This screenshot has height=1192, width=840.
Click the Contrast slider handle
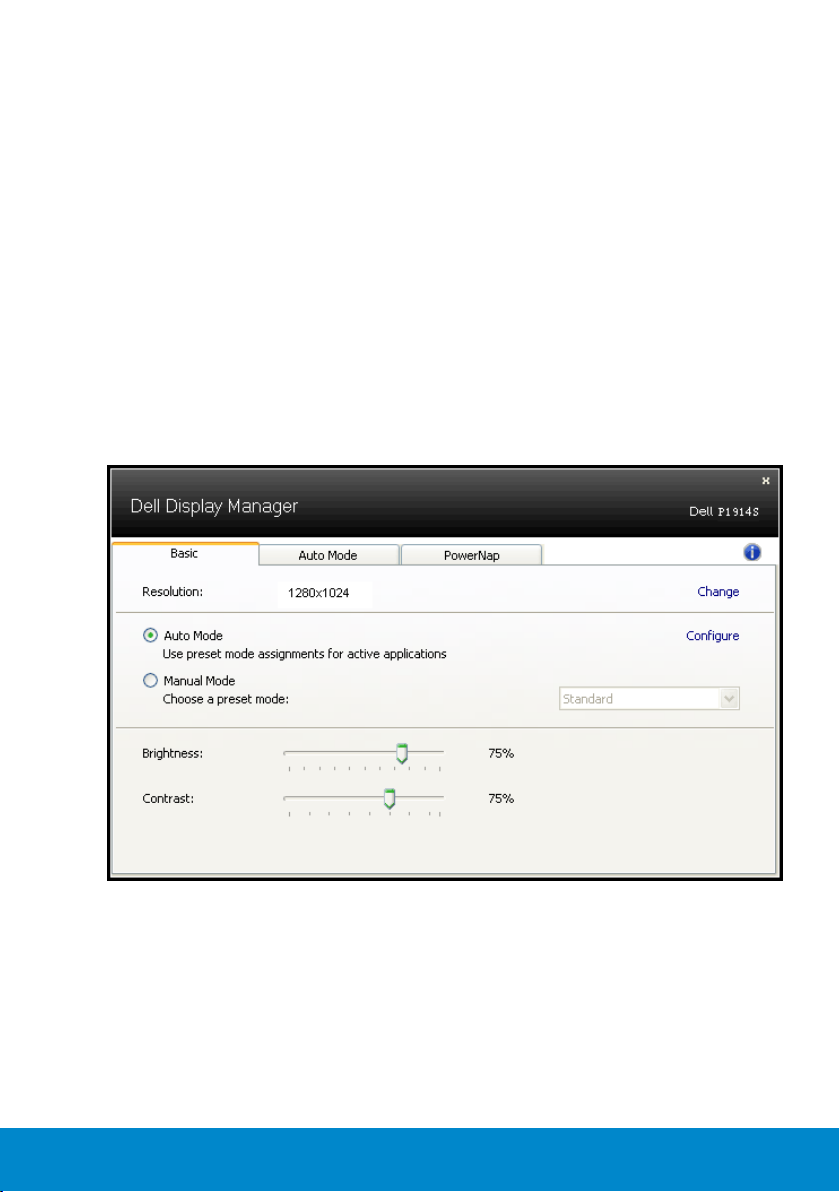390,798
